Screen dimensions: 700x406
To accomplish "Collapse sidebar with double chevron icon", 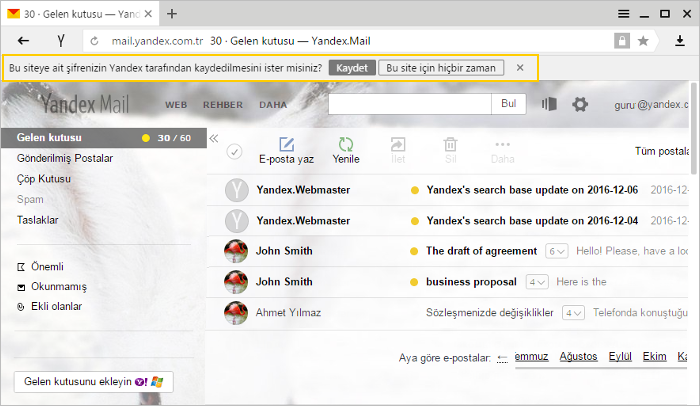I will coord(214,138).
